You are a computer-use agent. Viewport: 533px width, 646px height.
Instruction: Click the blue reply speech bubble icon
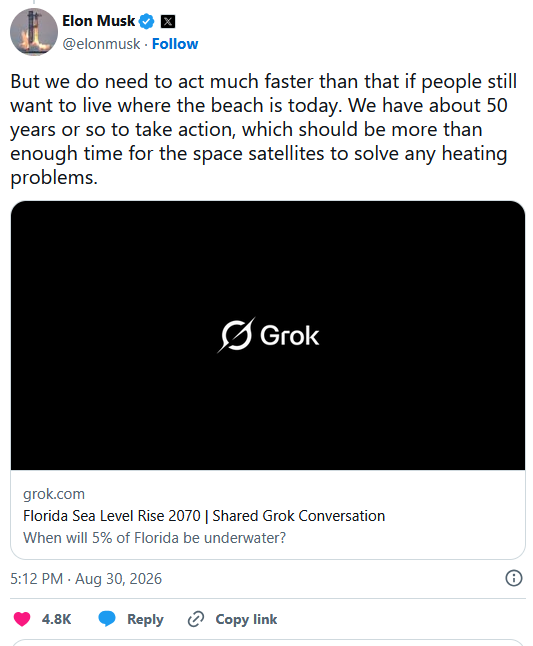[107, 619]
